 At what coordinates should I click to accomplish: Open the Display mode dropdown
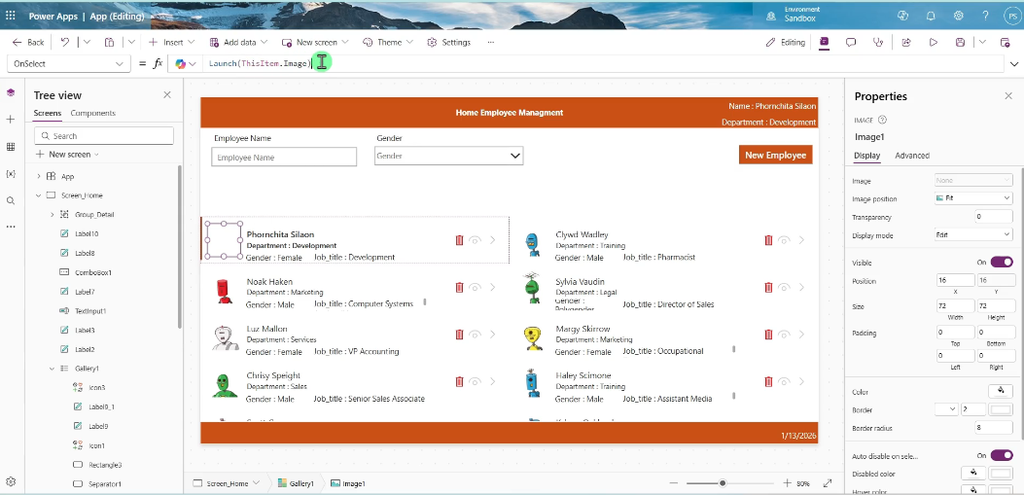(x=973, y=234)
